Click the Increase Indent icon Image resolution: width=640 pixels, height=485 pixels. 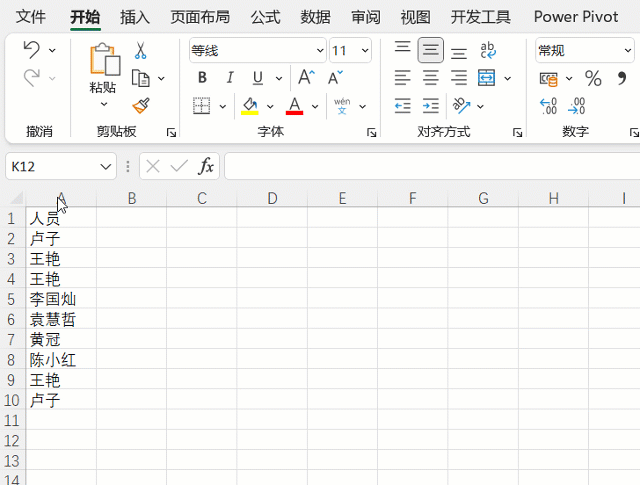(431, 105)
